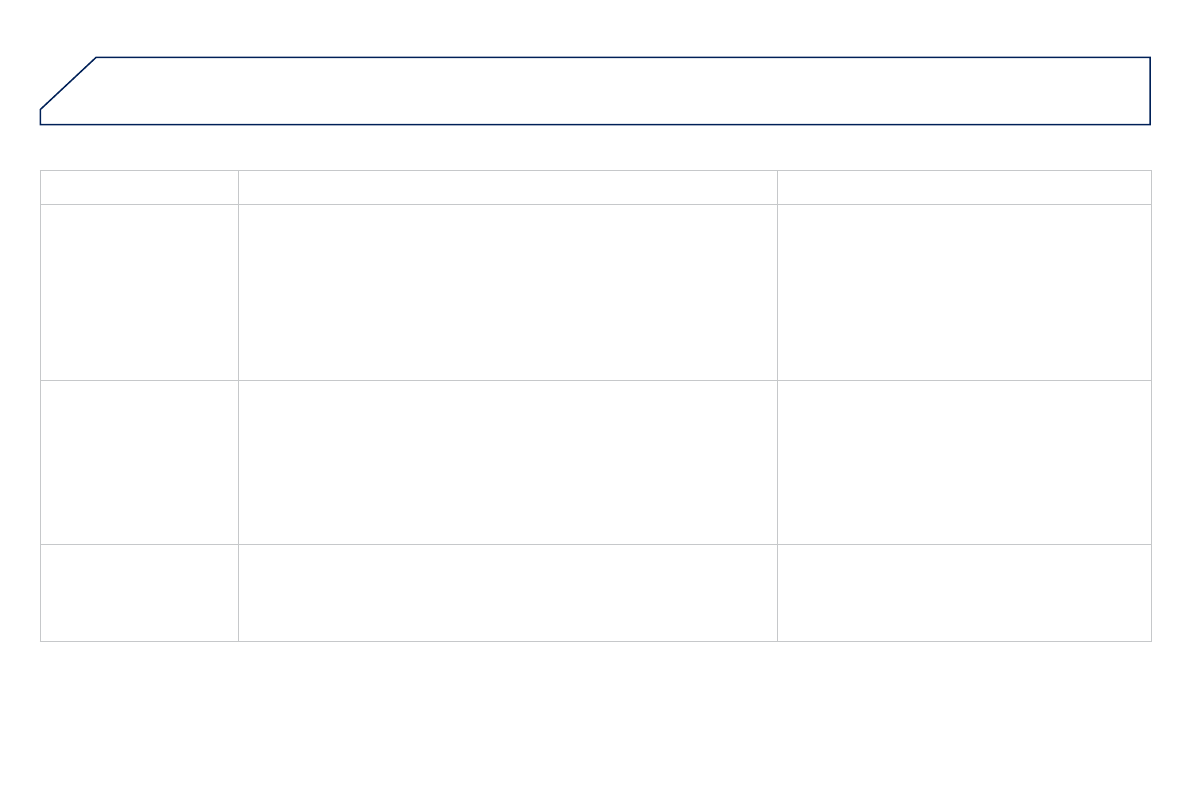Click the empty title banner at the top
Image resolution: width=1191 pixels, height=794 pixels.
(x=620, y=91)
